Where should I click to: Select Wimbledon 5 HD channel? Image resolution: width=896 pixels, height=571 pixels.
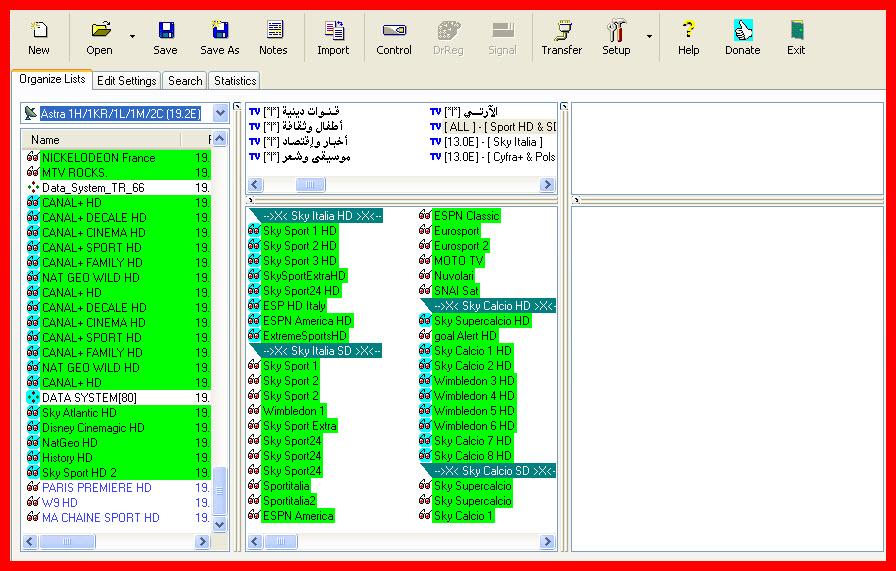click(x=467, y=411)
